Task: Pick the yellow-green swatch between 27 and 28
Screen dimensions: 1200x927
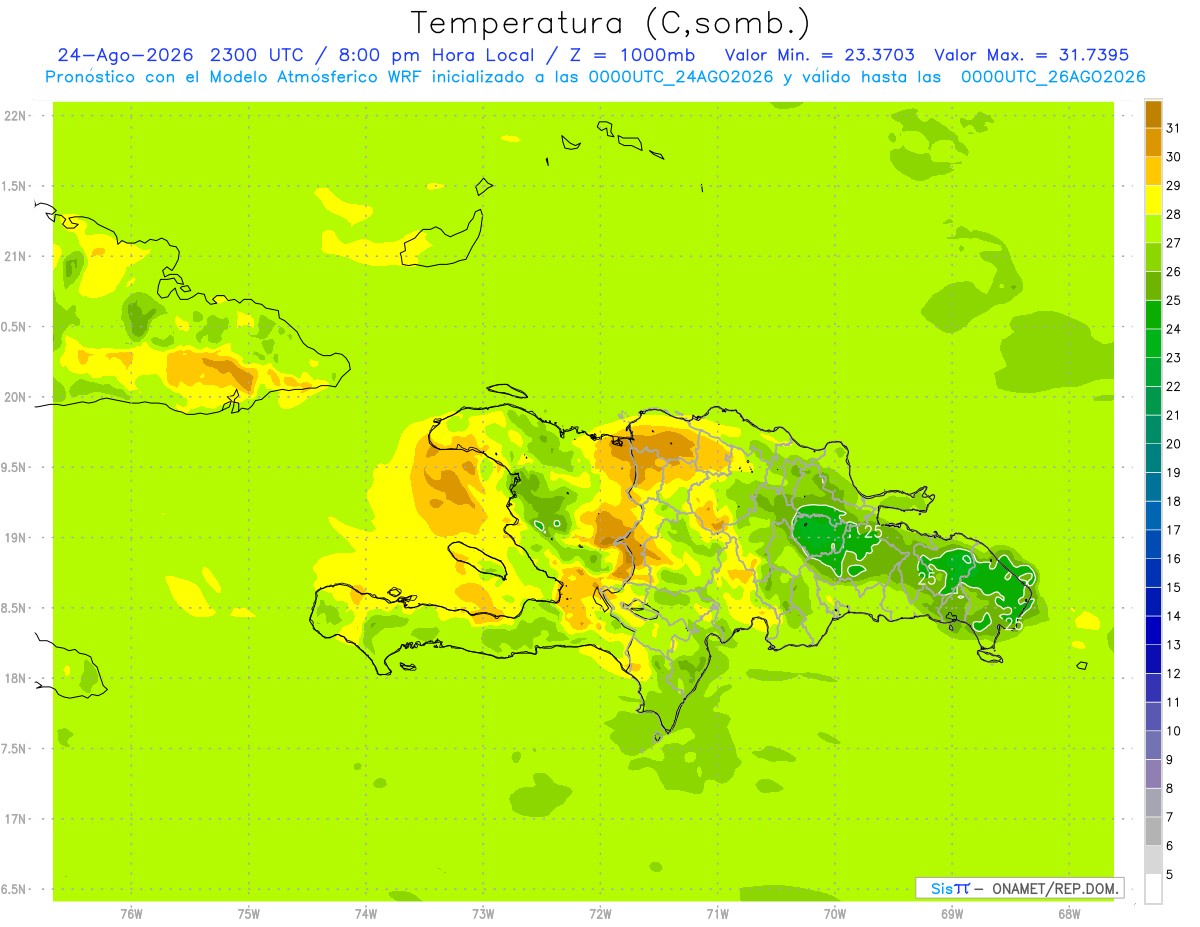Action: 1153,228
